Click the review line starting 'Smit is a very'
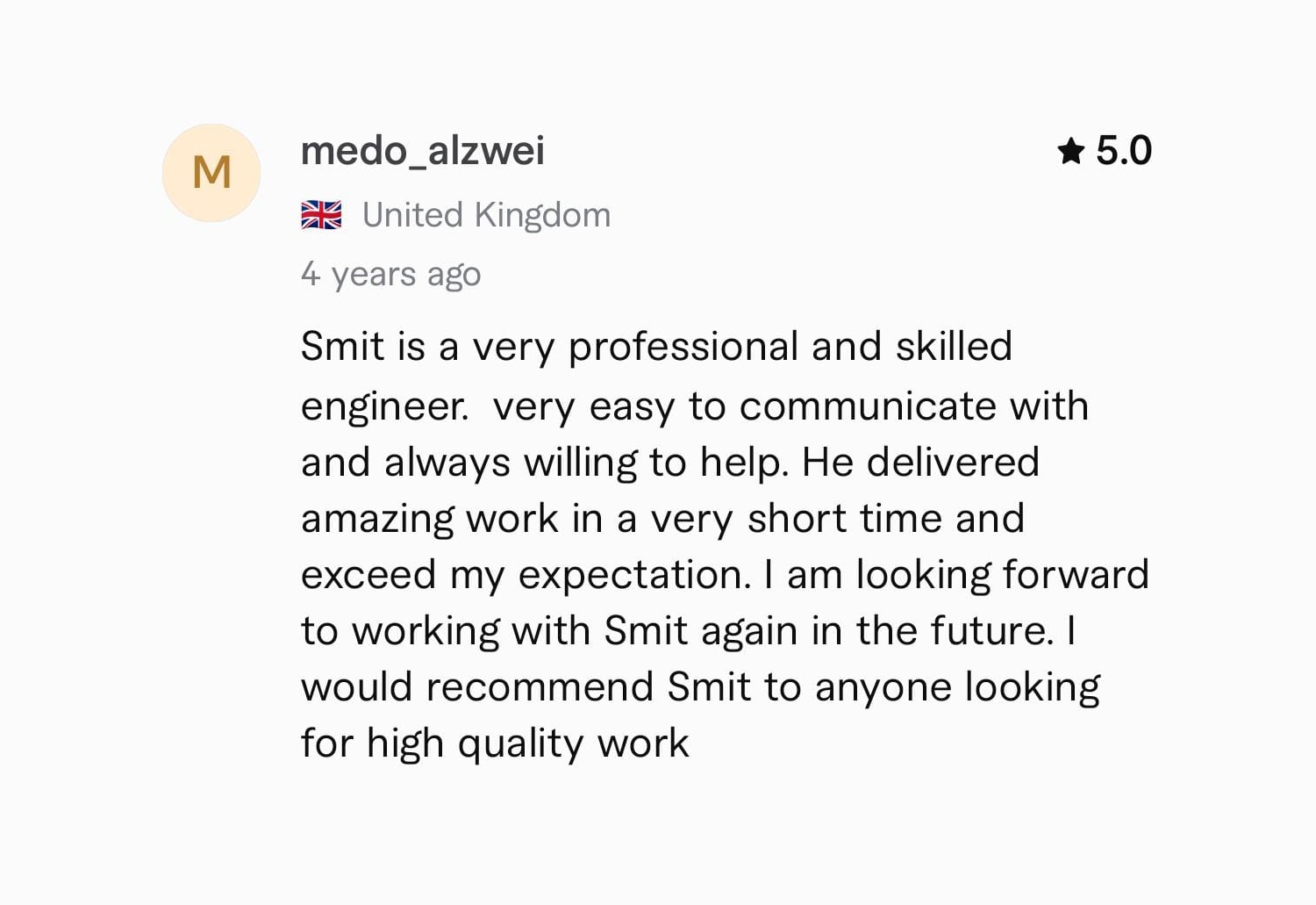Viewport: 1316px width, 905px height. click(655, 347)
